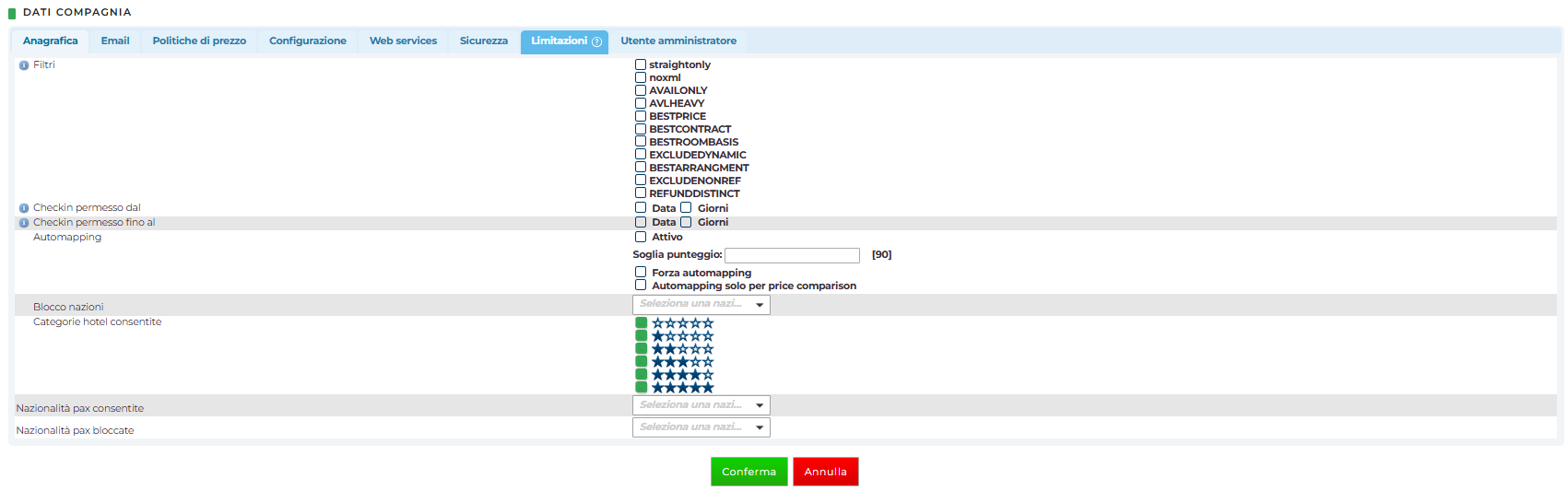Image resolution: width=1568 pixels, height=502 pixels.
Task: Open the Web services tab
Action: pos(403,41)
